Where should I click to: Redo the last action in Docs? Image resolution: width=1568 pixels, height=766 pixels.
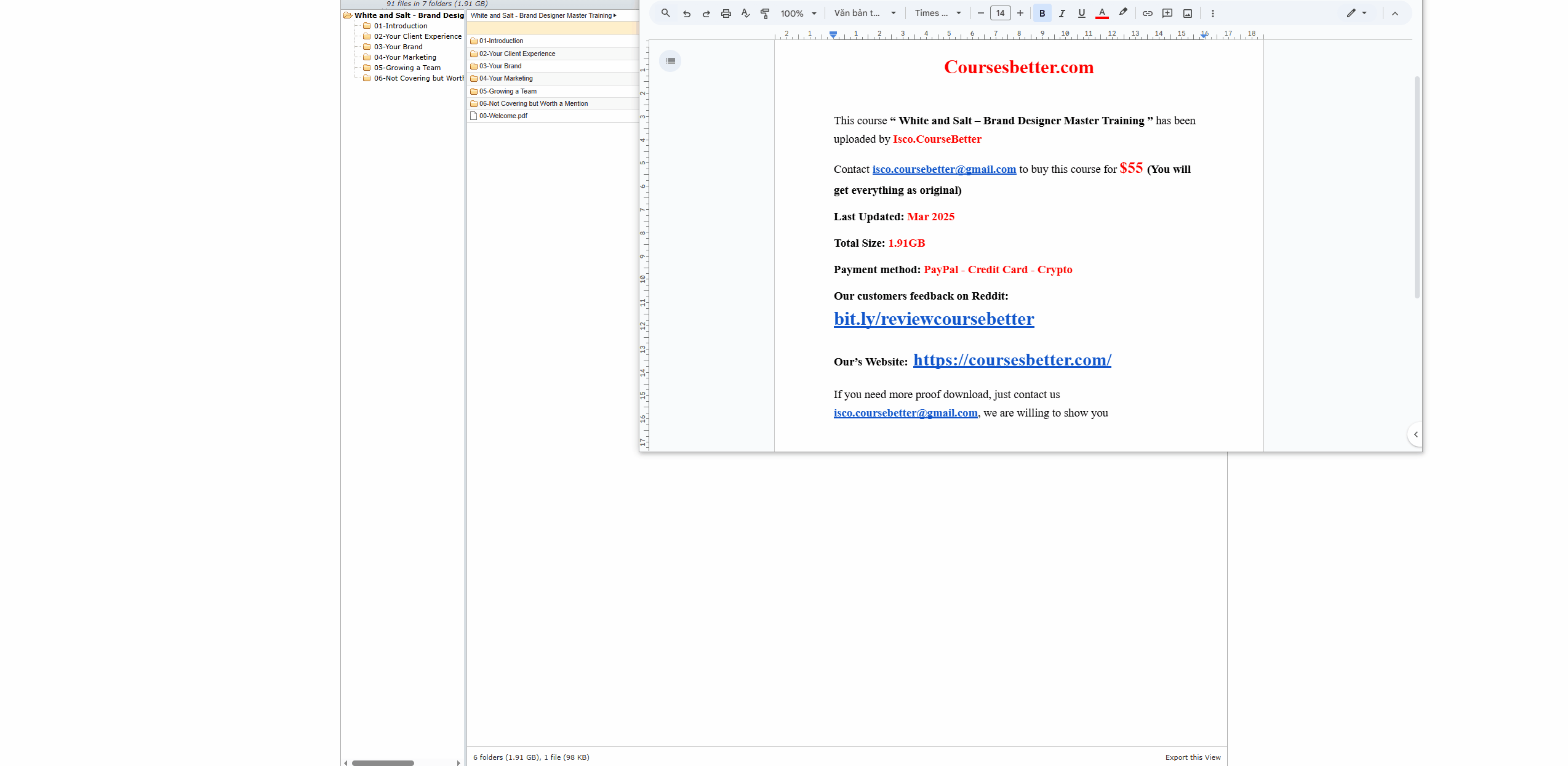click(x=706, y=13)
